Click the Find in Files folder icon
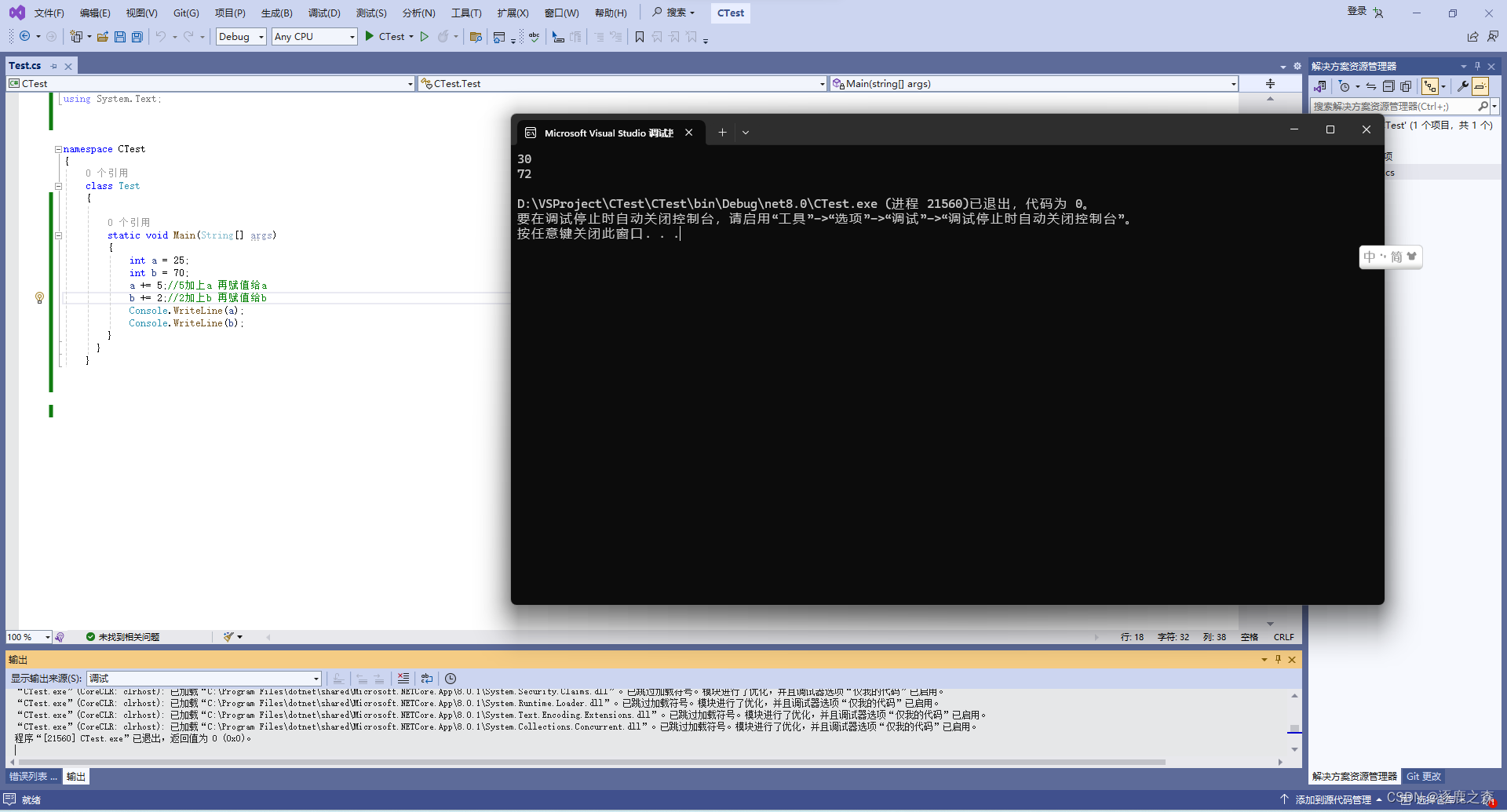This screenshot has width=1507, height=812. click(x=476, y=36)
